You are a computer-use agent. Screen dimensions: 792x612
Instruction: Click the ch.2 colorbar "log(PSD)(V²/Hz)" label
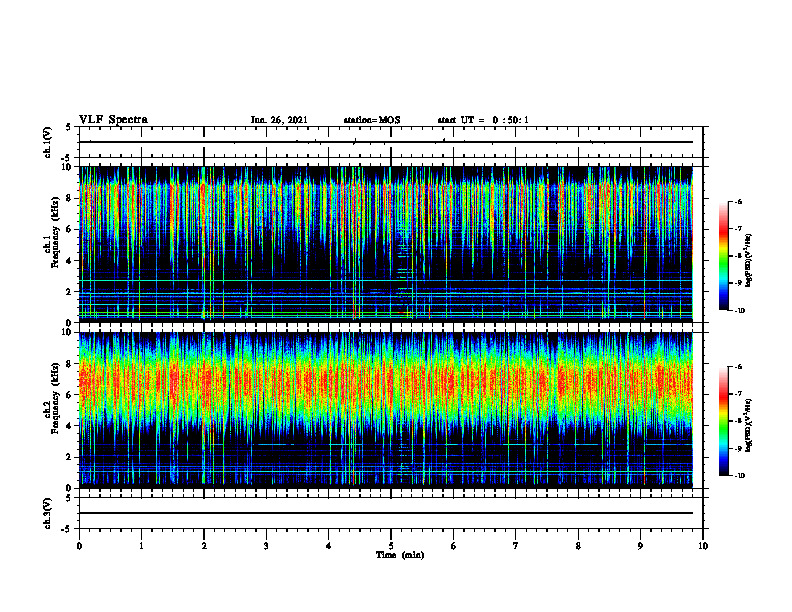tap(749, 425)
